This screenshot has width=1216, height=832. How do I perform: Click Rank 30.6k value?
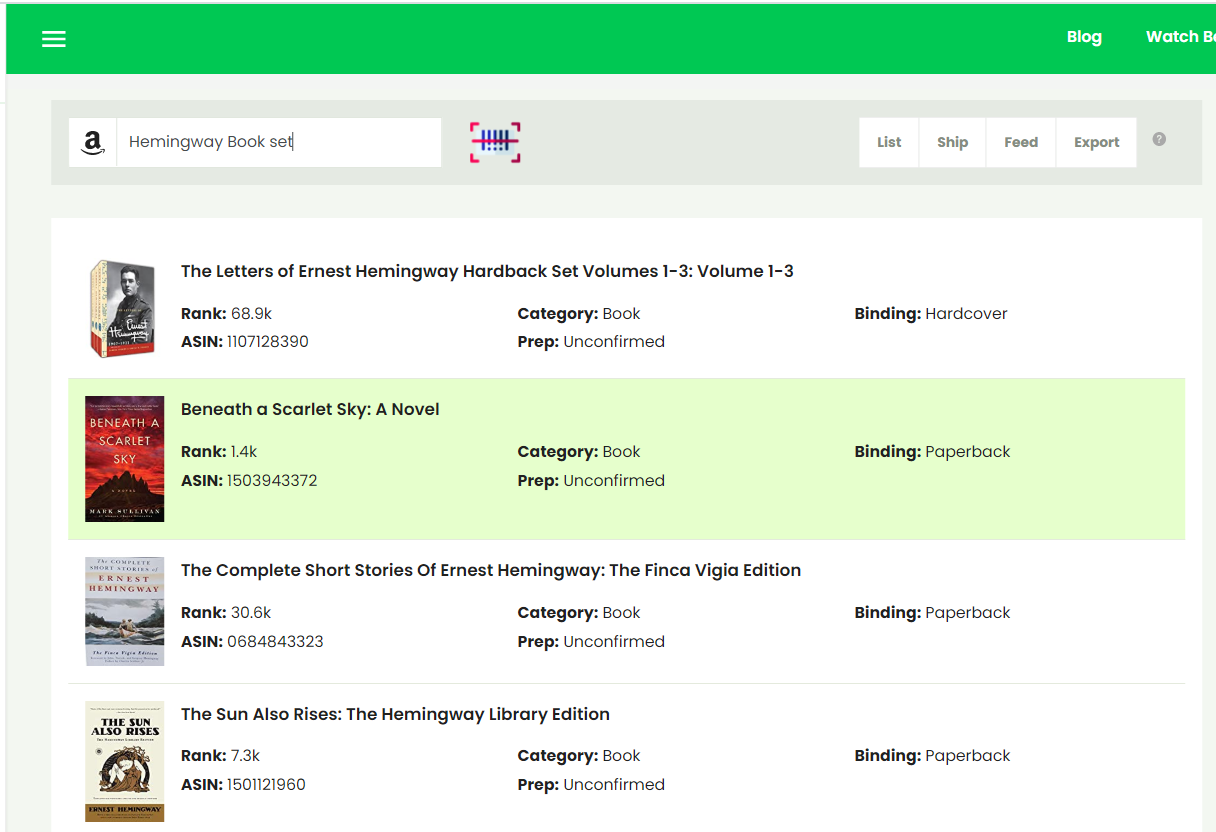[x=251, y=613]
